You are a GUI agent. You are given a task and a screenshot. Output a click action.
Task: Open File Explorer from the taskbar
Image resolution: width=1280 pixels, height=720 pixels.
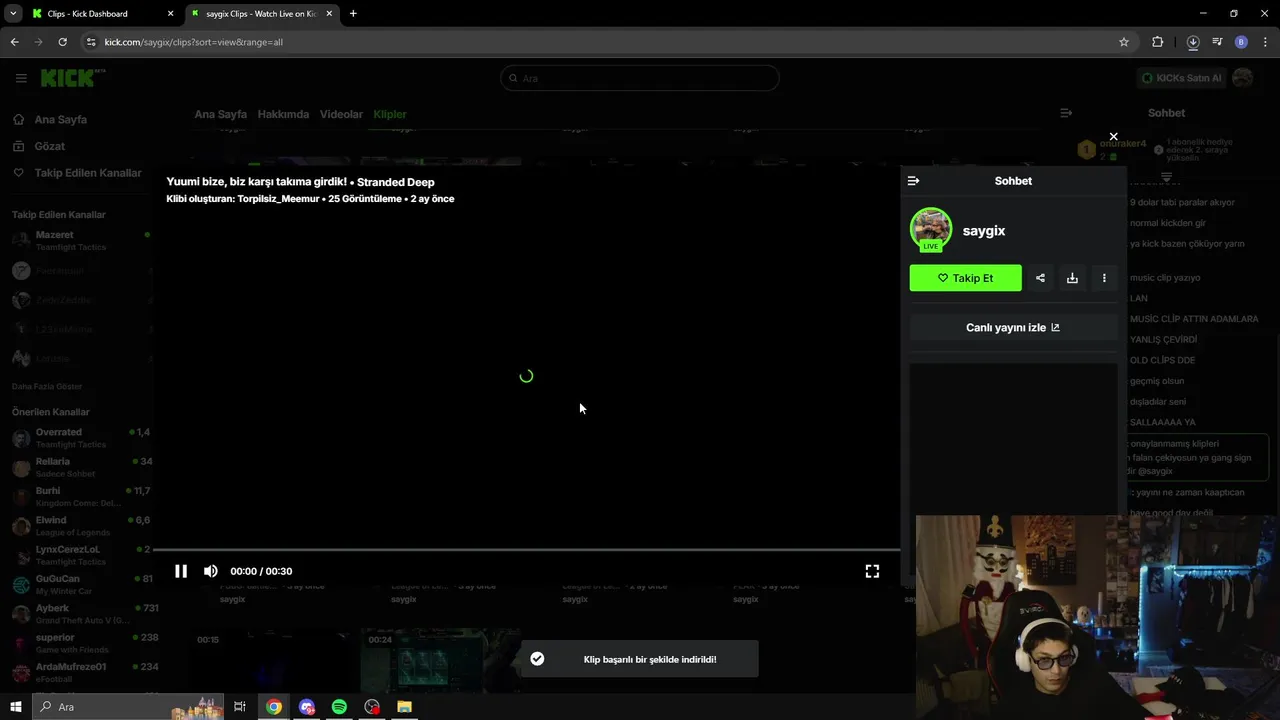tap(404, 707)
